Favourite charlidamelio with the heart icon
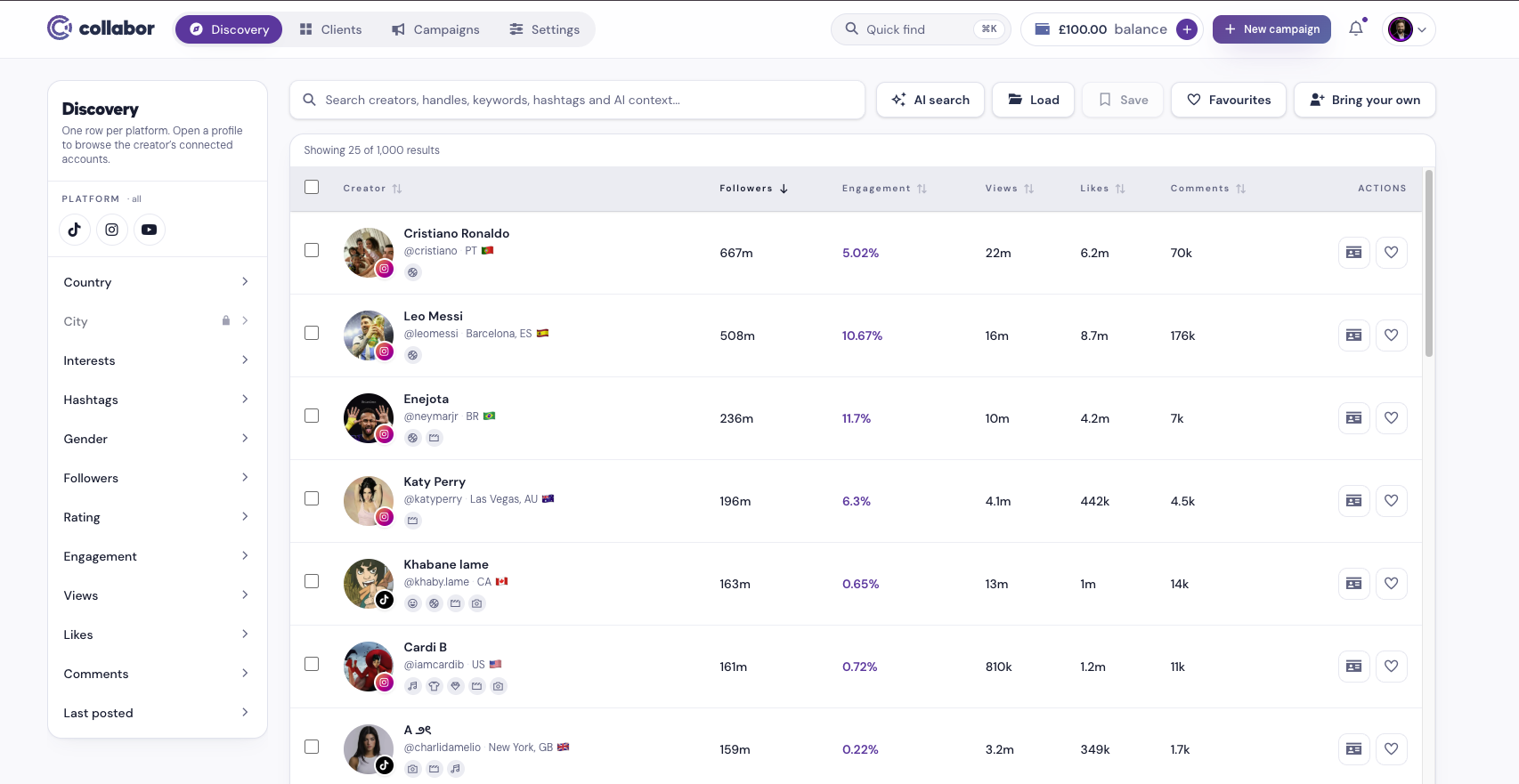 [x=1392, y=749]
